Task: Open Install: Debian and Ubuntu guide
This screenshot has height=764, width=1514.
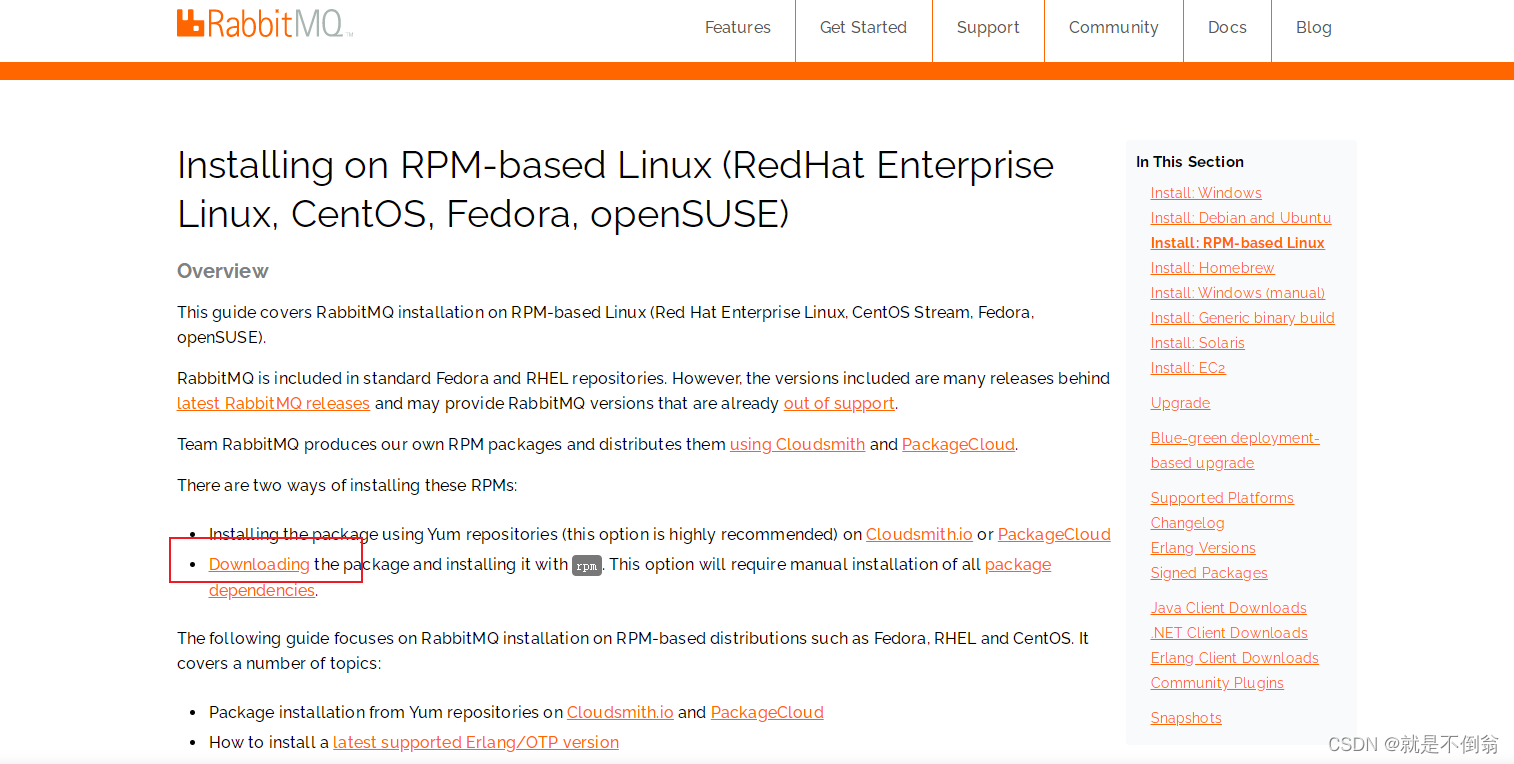Action: pos(1241,217)
